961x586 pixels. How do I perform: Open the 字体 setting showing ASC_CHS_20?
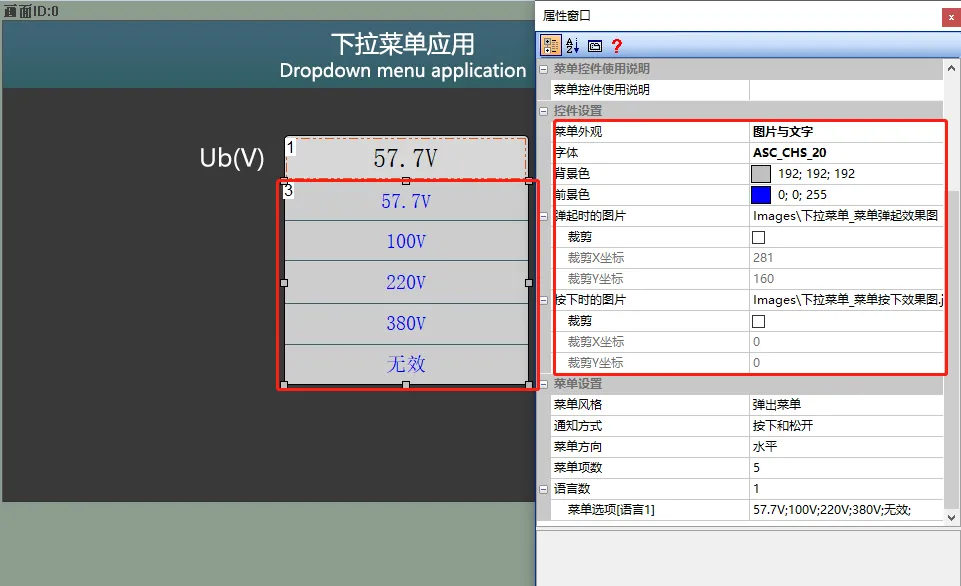pyautogui.click(x=800, y=152)
